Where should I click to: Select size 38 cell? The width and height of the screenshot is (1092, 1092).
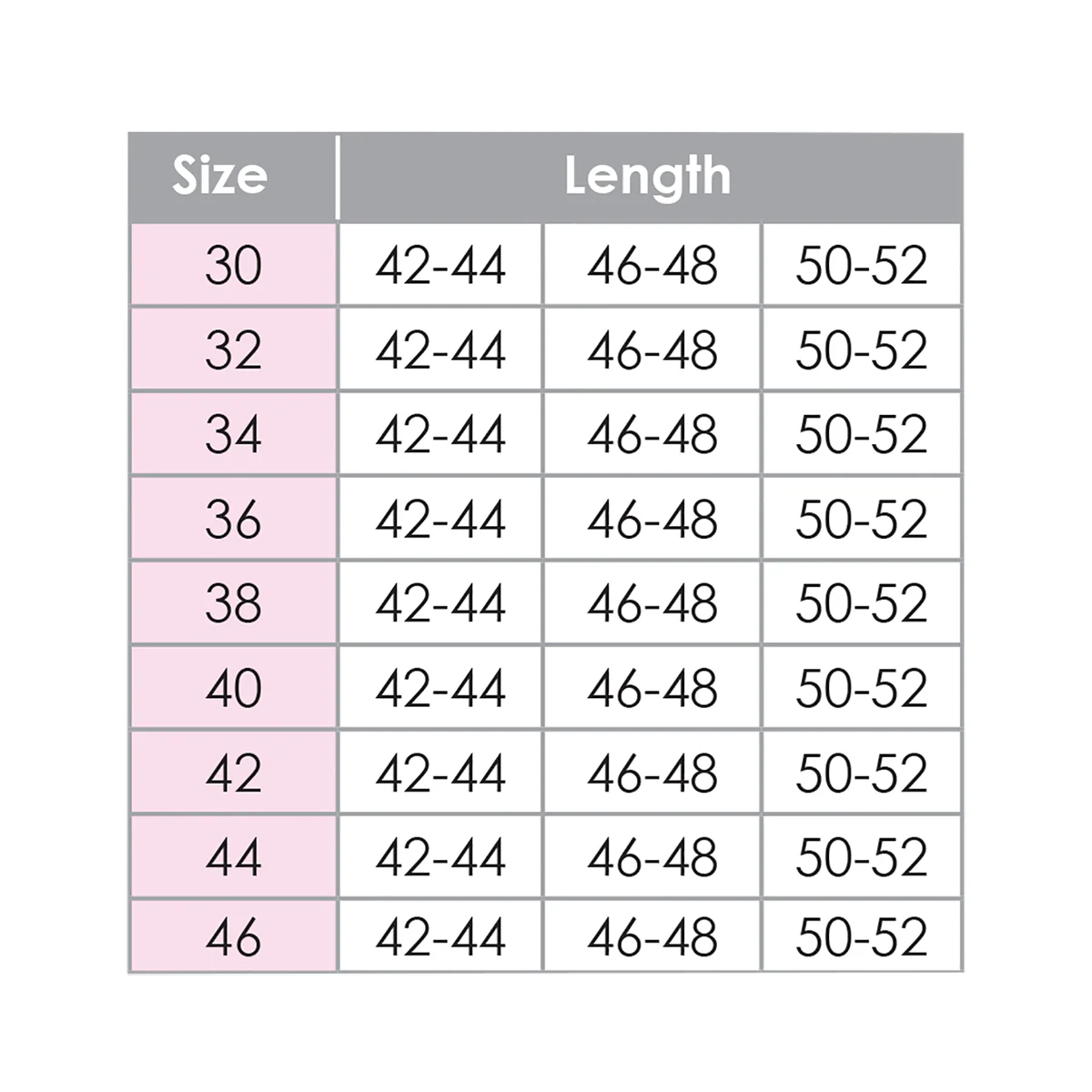pyautogui.click(x=233, y=603)
